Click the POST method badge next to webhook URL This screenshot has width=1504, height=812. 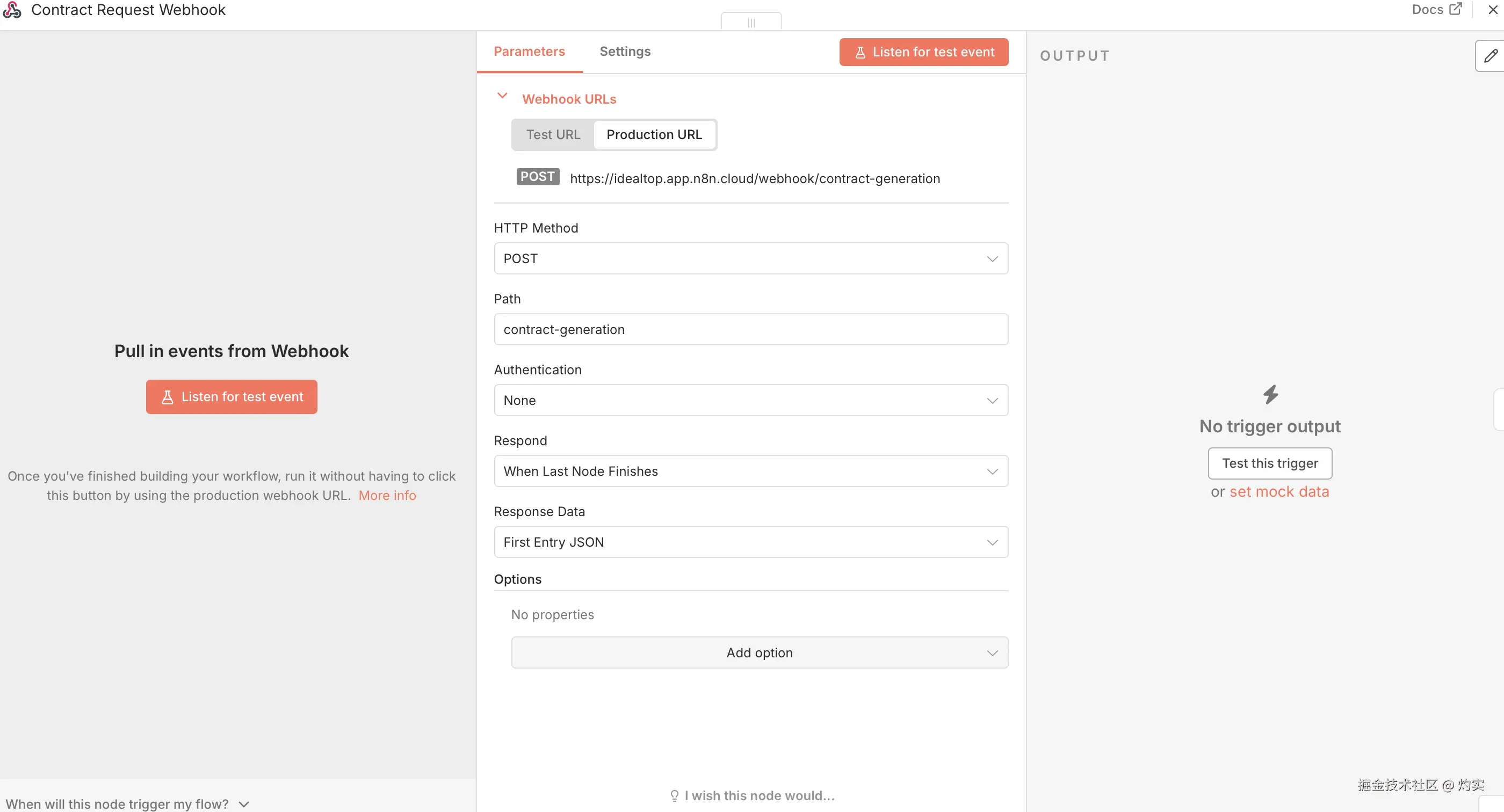point(537,177)
